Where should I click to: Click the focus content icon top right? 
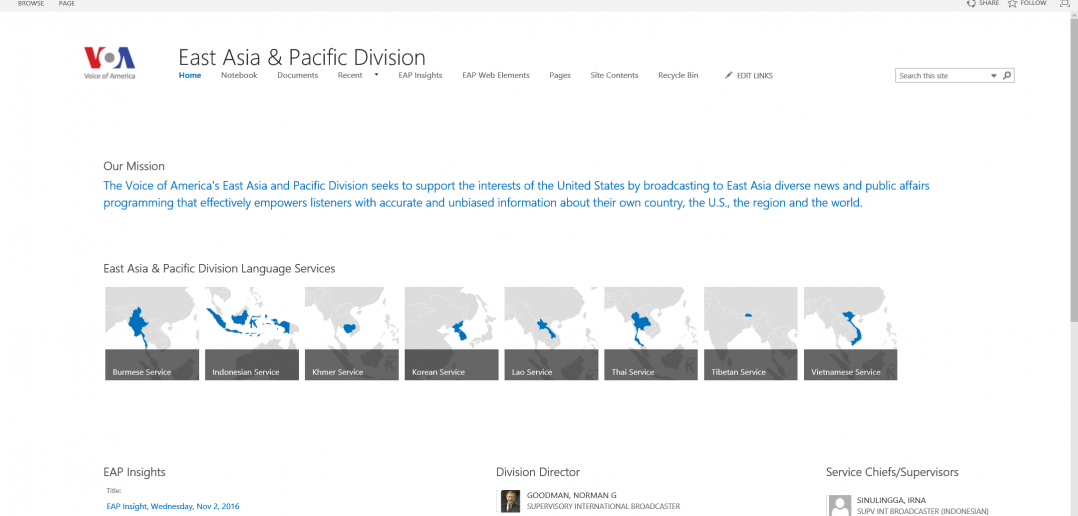coord(1064,3)
